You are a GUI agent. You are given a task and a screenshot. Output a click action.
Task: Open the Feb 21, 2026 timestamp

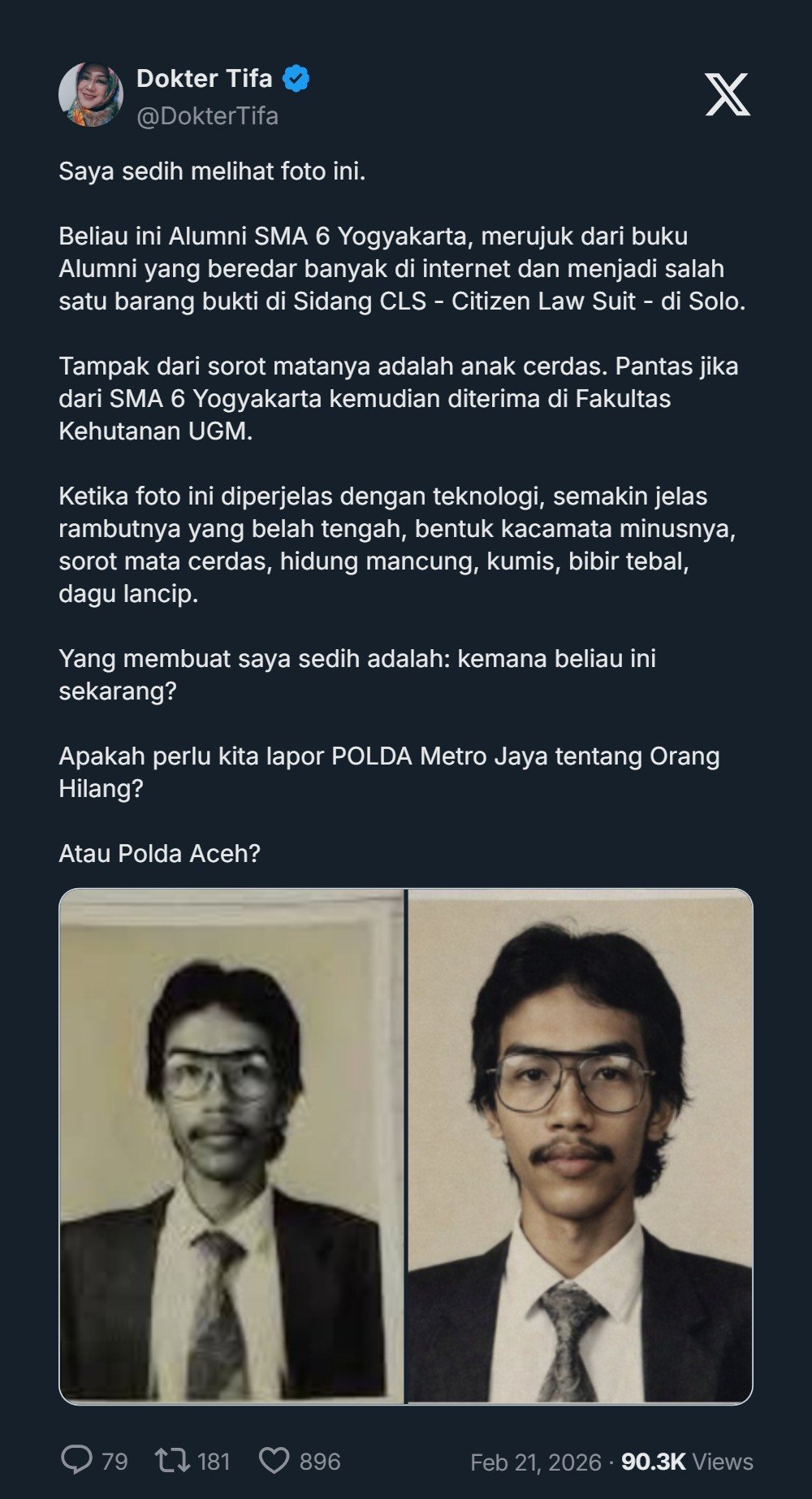click(536, 1462)
